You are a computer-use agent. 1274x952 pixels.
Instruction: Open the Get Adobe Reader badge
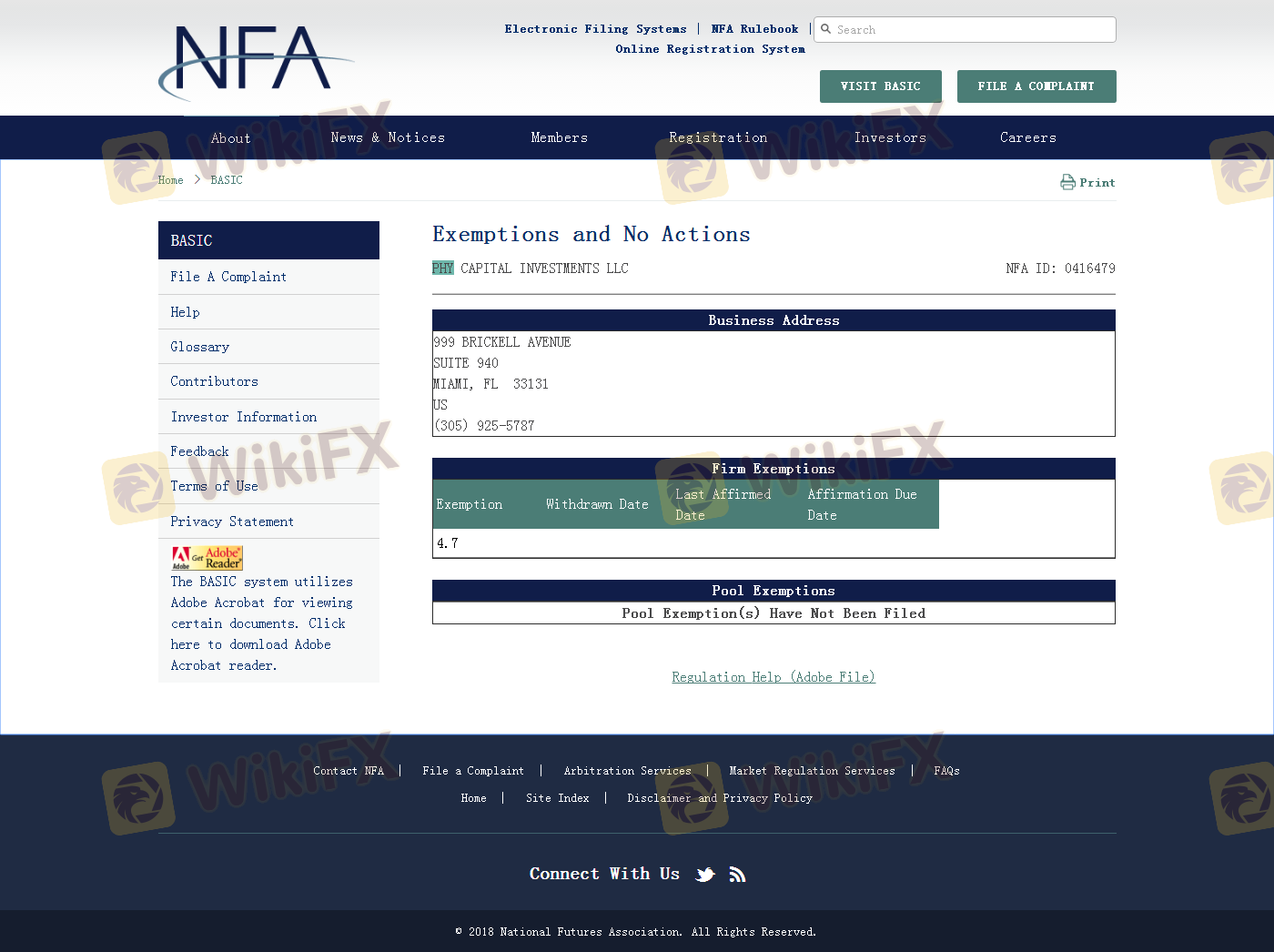tap(207, 558)
